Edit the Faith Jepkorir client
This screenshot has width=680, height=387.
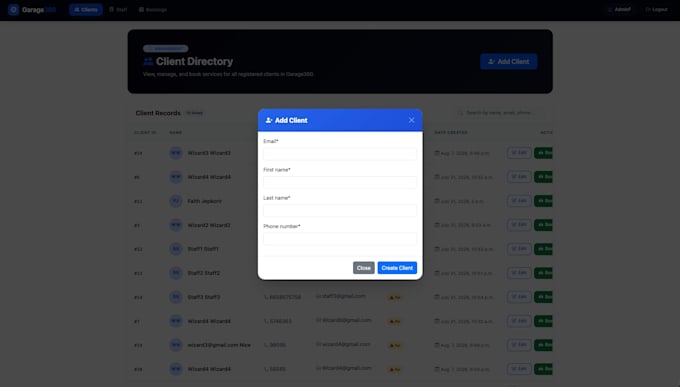pos(519,201)
